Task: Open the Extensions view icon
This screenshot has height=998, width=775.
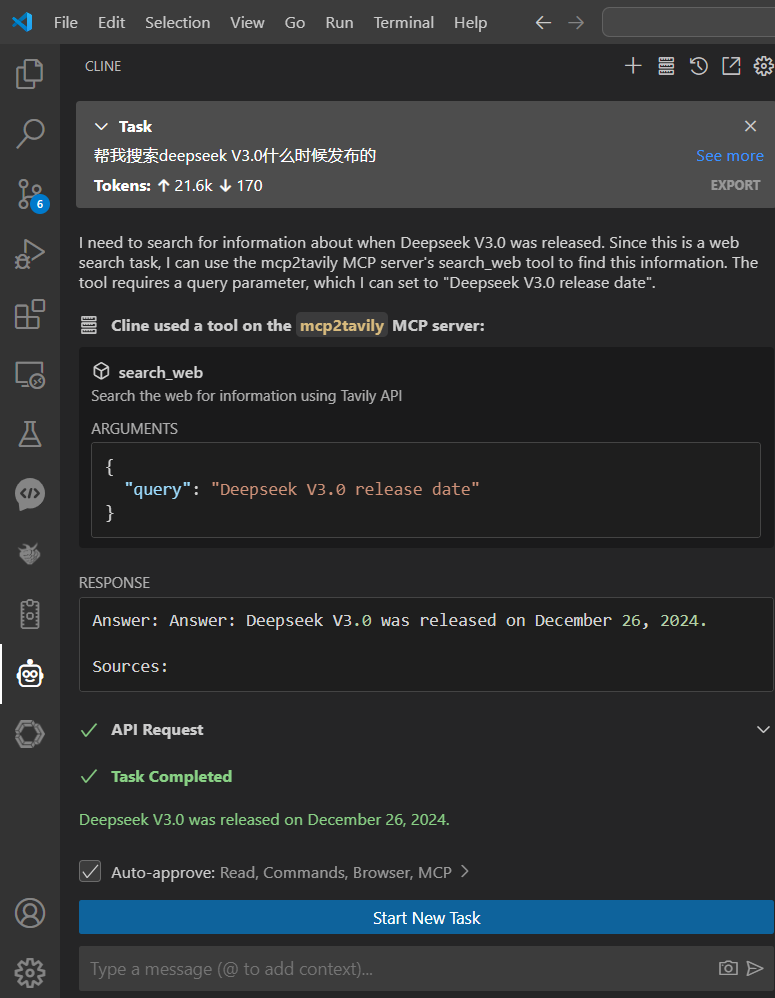Action: tap(29, 314)
